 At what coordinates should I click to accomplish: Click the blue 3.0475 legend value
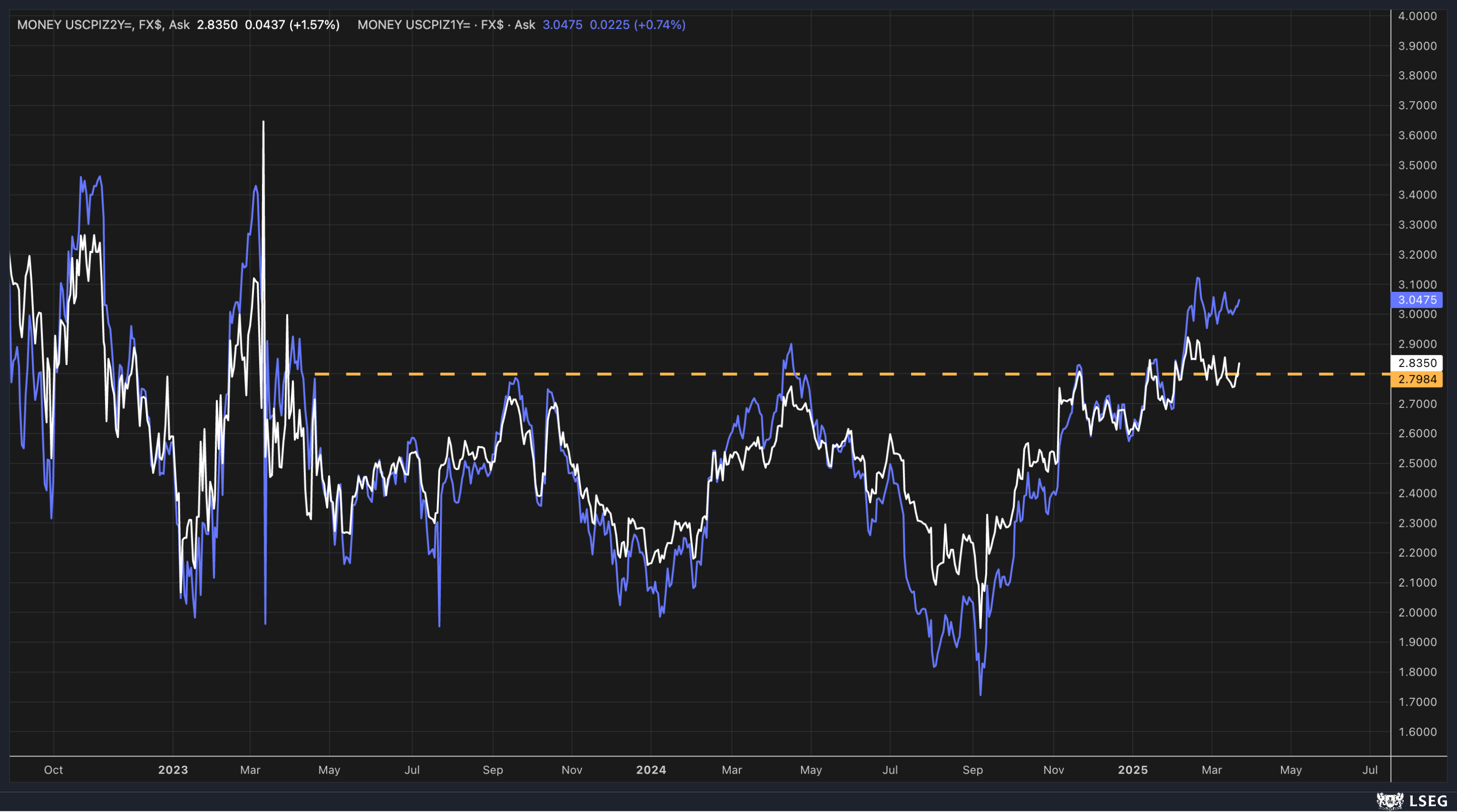(x=562, y=25)
